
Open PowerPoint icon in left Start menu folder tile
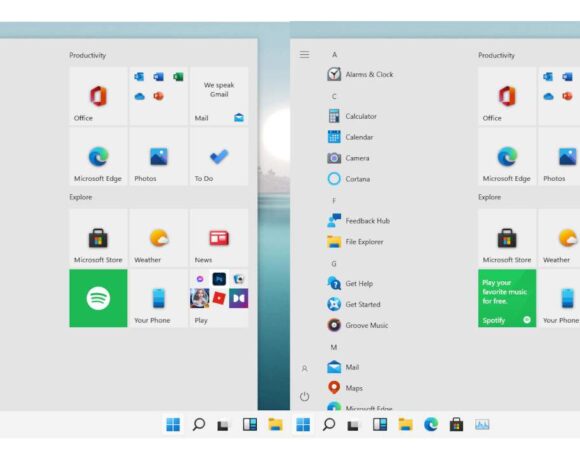[158, 96]
